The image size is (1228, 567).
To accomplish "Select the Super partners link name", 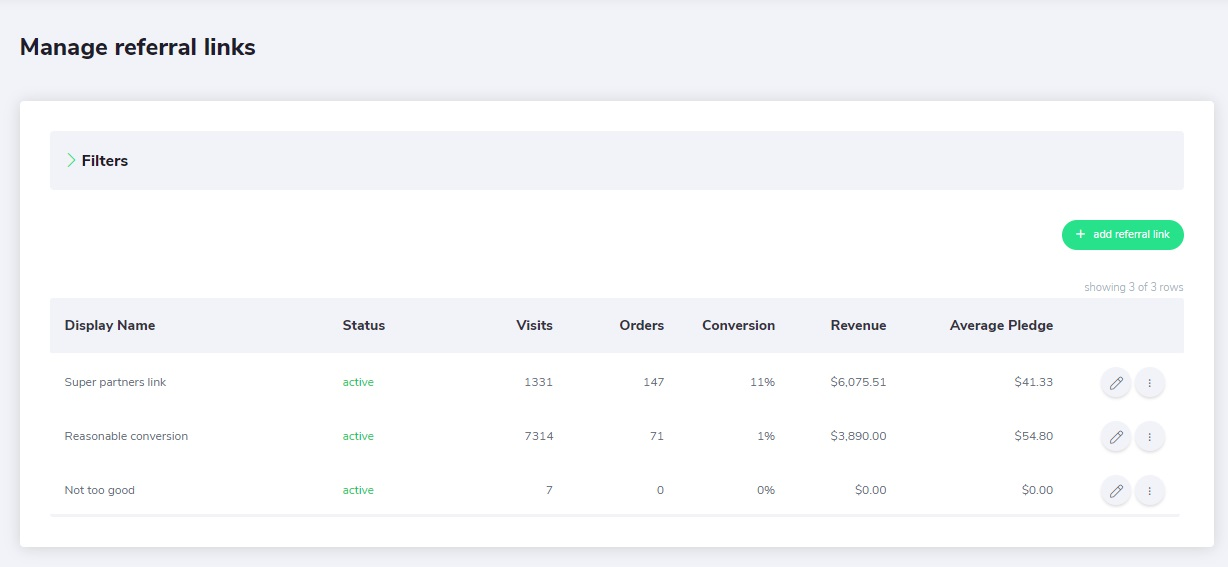I will click(116, 382).
